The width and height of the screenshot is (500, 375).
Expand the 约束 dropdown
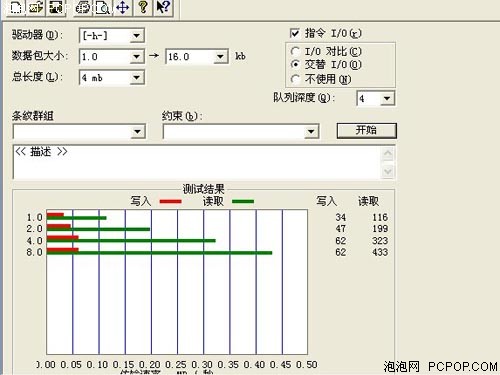311,132
